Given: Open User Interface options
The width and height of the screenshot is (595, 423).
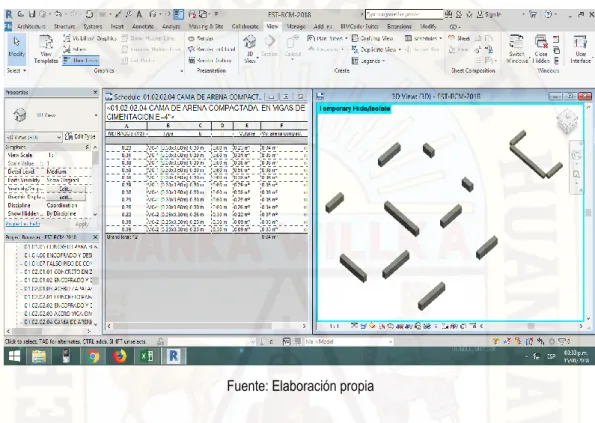Looking at the screenshot, I should click(x=581, y=49).
